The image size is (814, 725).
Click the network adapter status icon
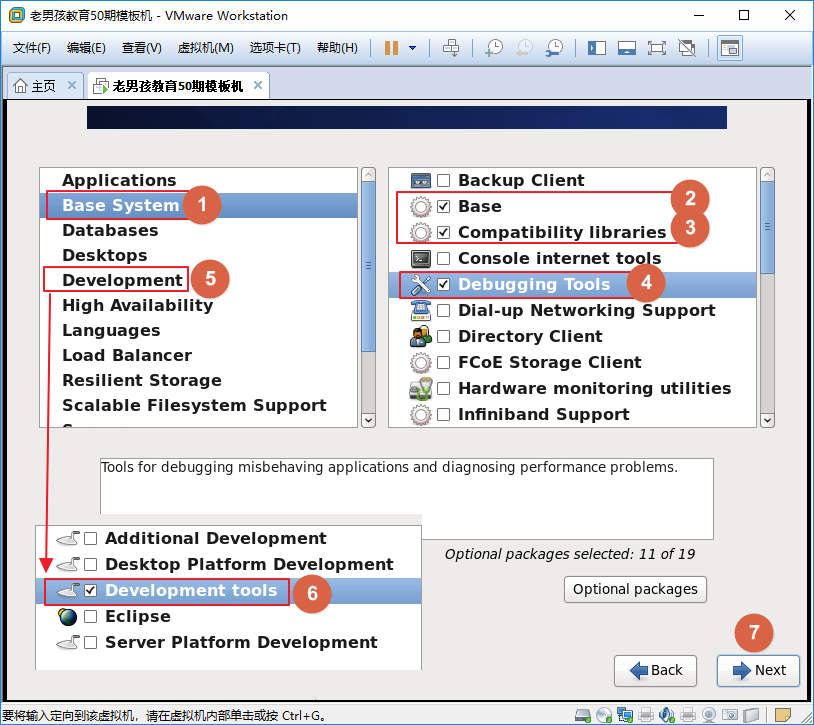pyautogui.click(x=625, y=715)
